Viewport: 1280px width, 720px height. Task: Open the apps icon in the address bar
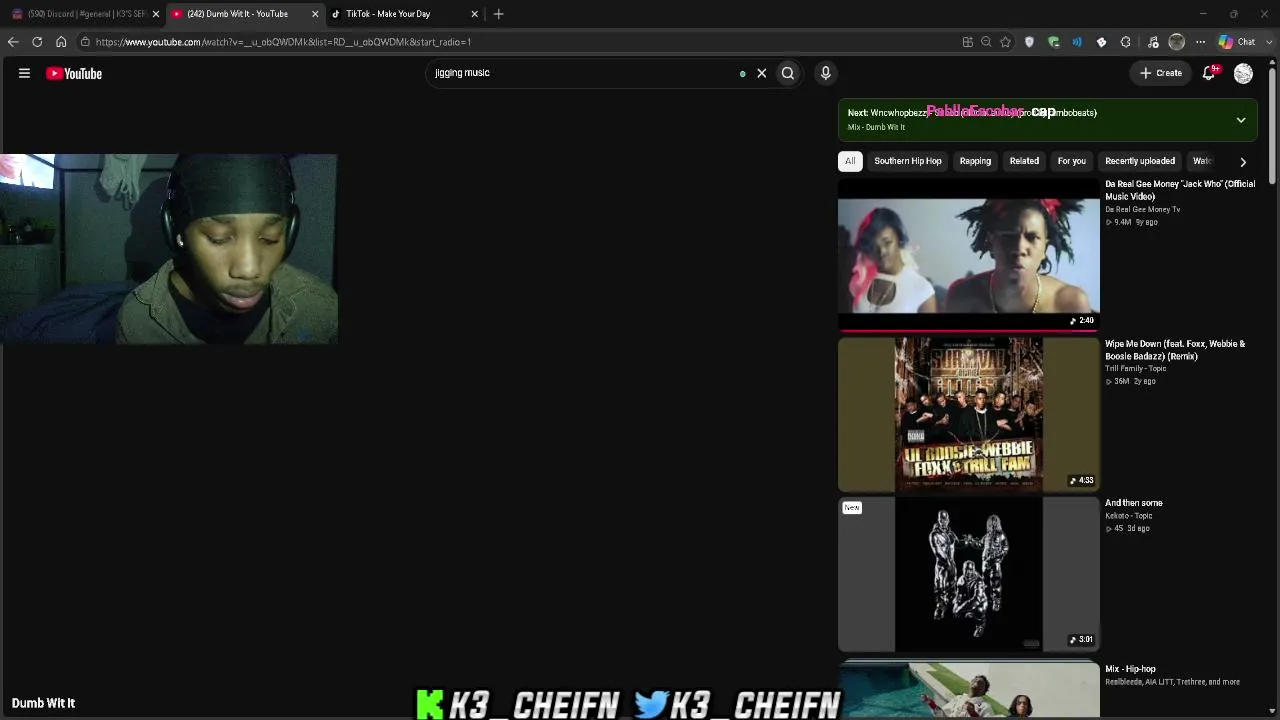tap(967, 42)
